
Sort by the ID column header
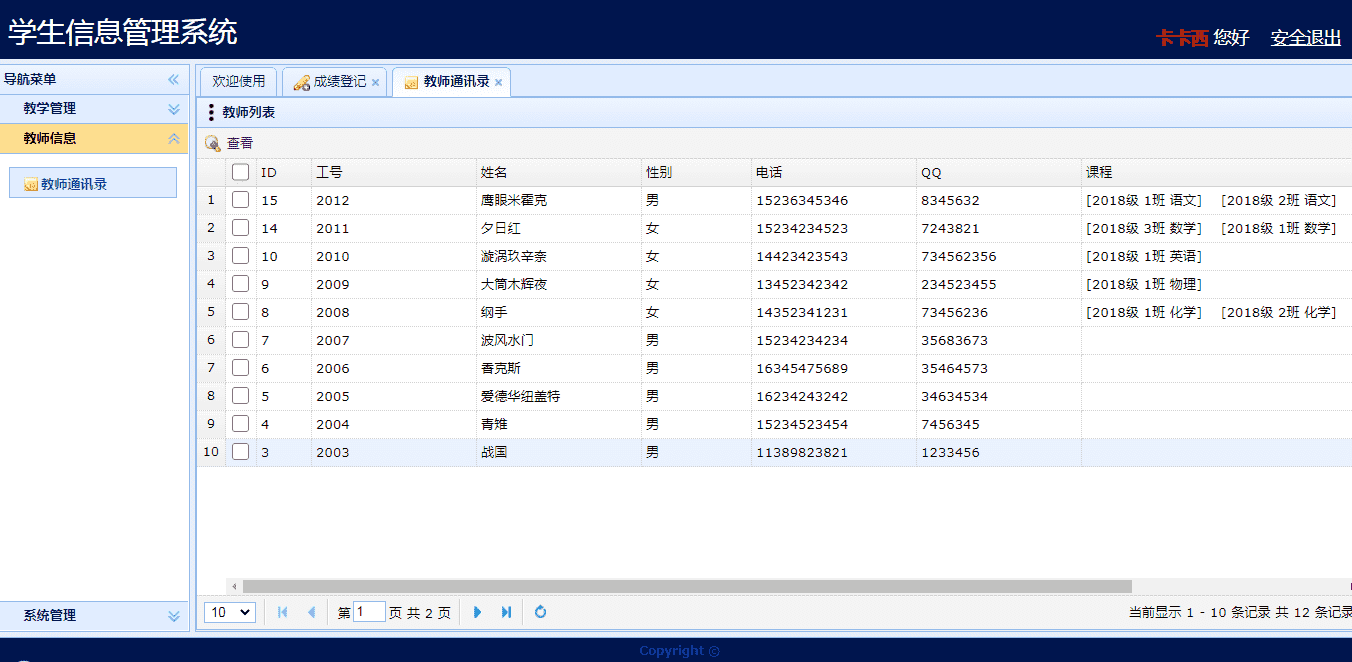284,172
